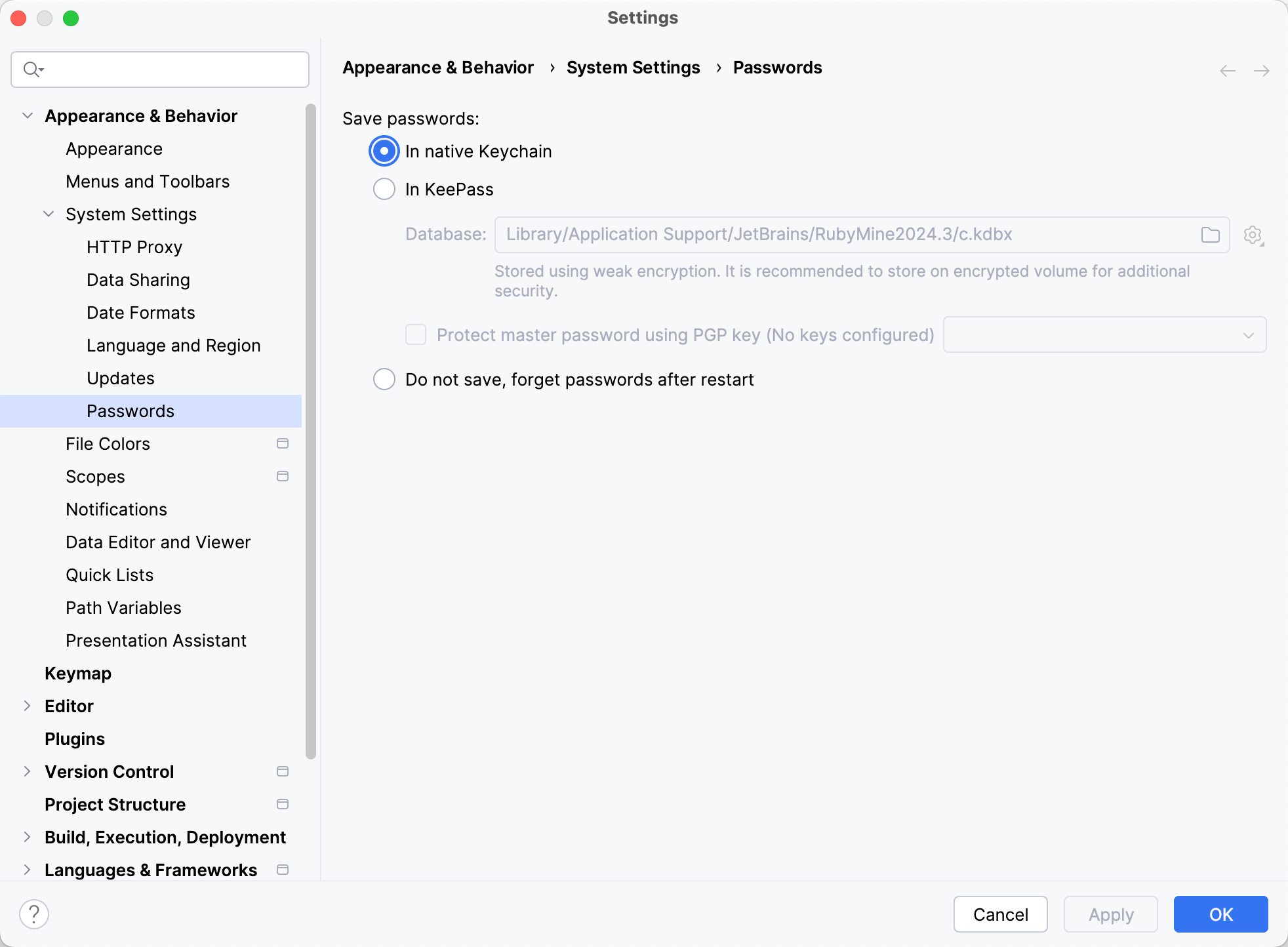Click the back navigation arrow
This screenshot has height=947, width=1288.
coord(1228,70)
